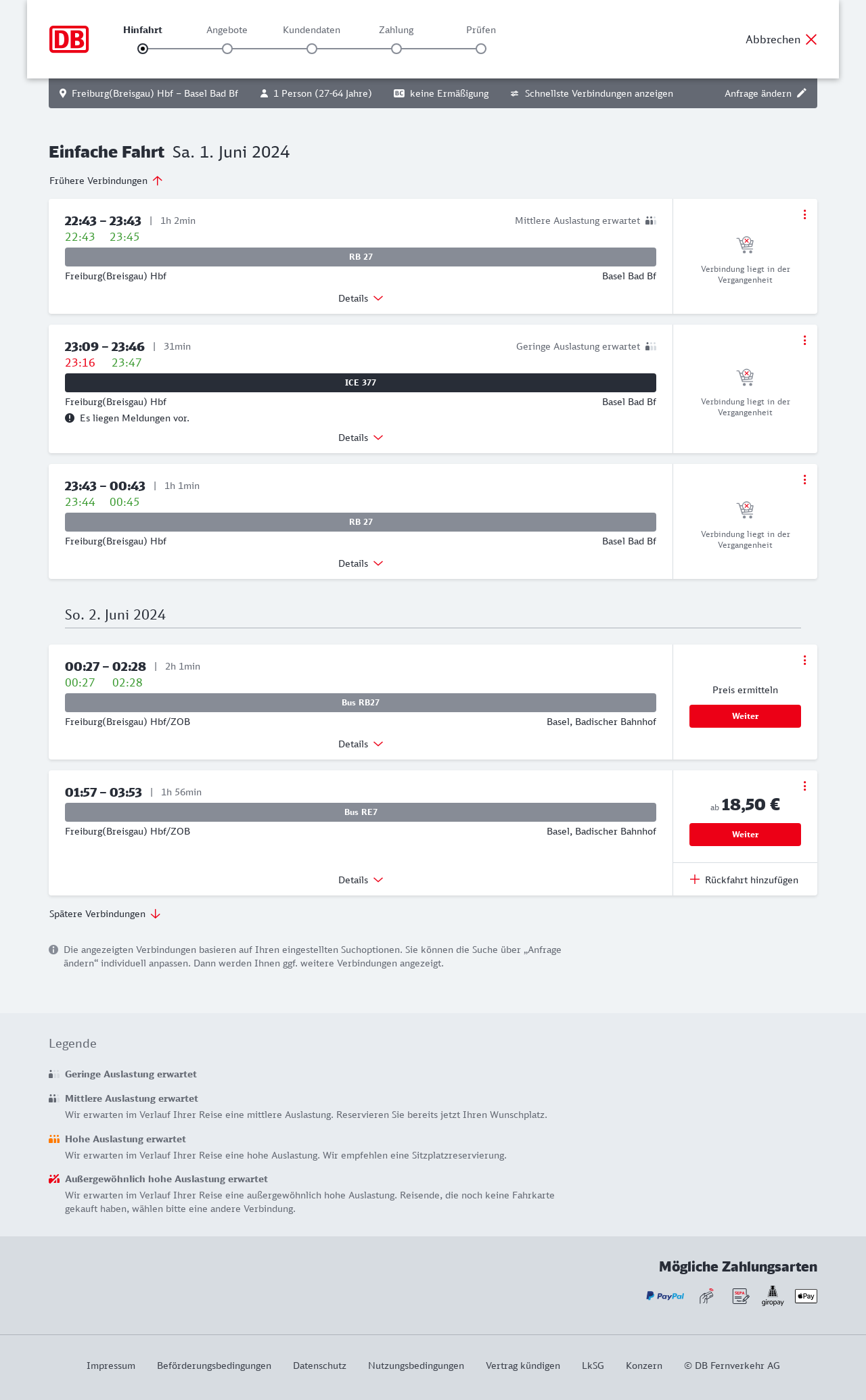Image resolution: width=866 pixels, height=1400 pixels.
Task: Click the alert icon beside Es liegen Meldungen vor
Action: 70,418
